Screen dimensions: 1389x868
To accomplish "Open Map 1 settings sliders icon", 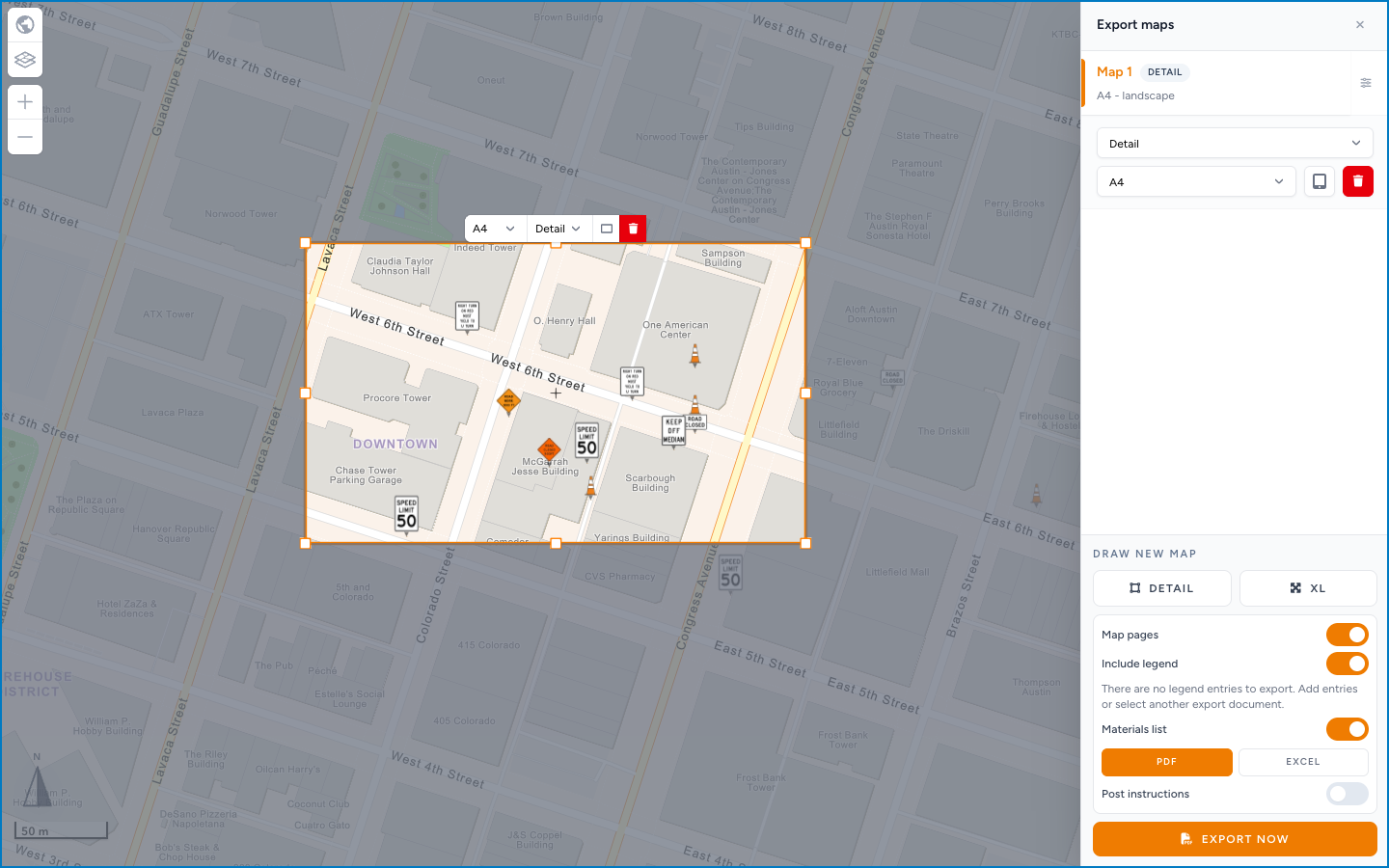I will coord(1366,83).
